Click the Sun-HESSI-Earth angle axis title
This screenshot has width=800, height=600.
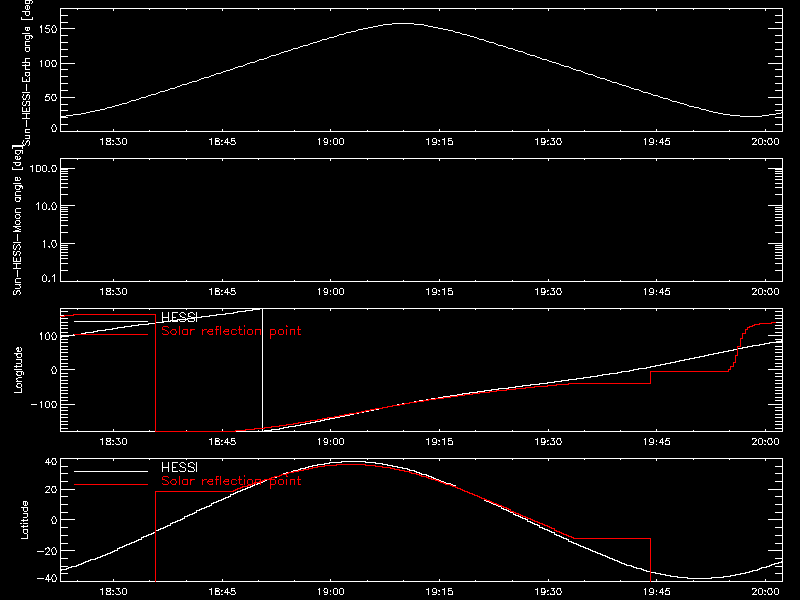pyautogui.click(x=27, y=72)
